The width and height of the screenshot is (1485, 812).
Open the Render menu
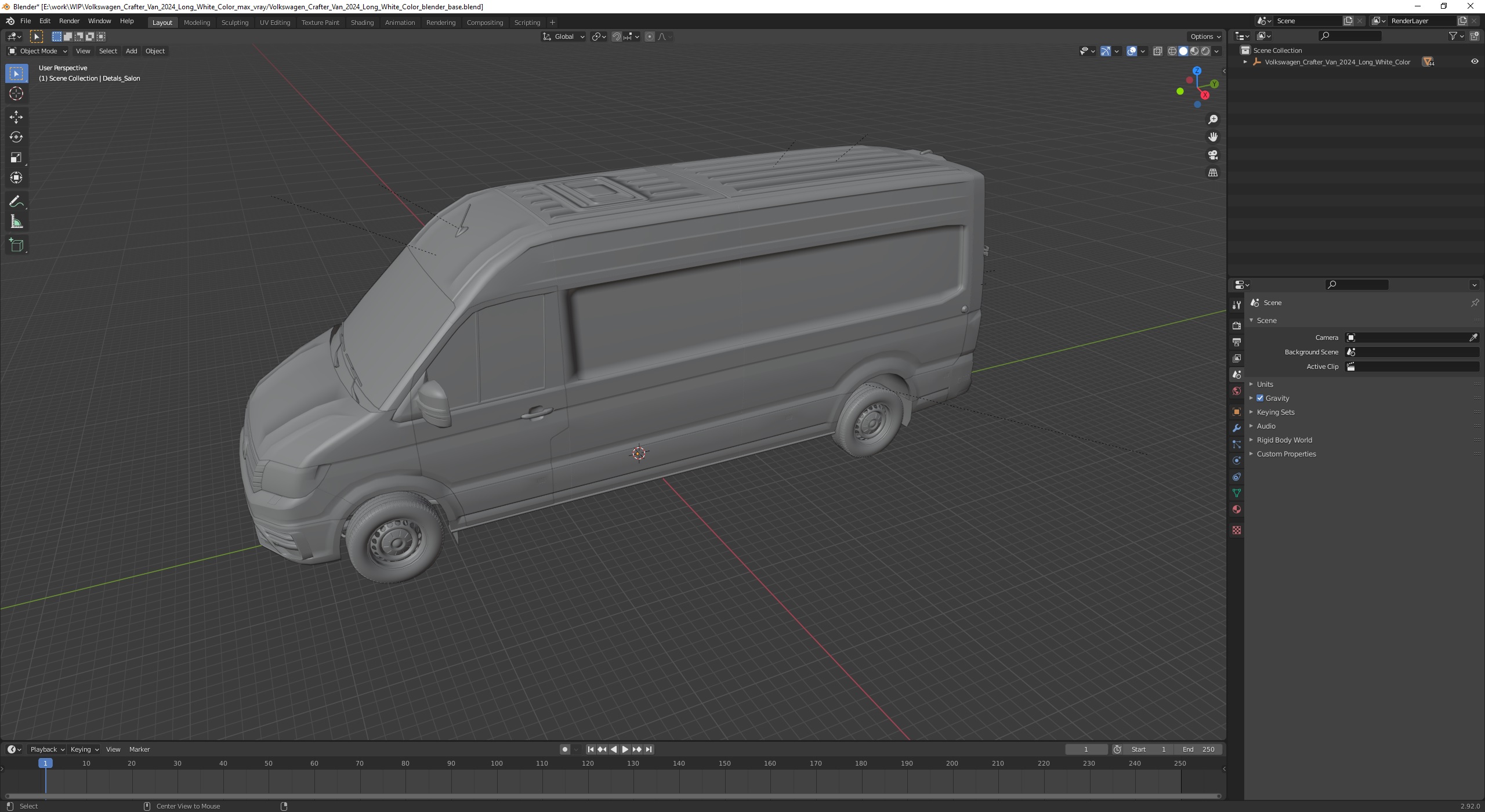[69, 21]
